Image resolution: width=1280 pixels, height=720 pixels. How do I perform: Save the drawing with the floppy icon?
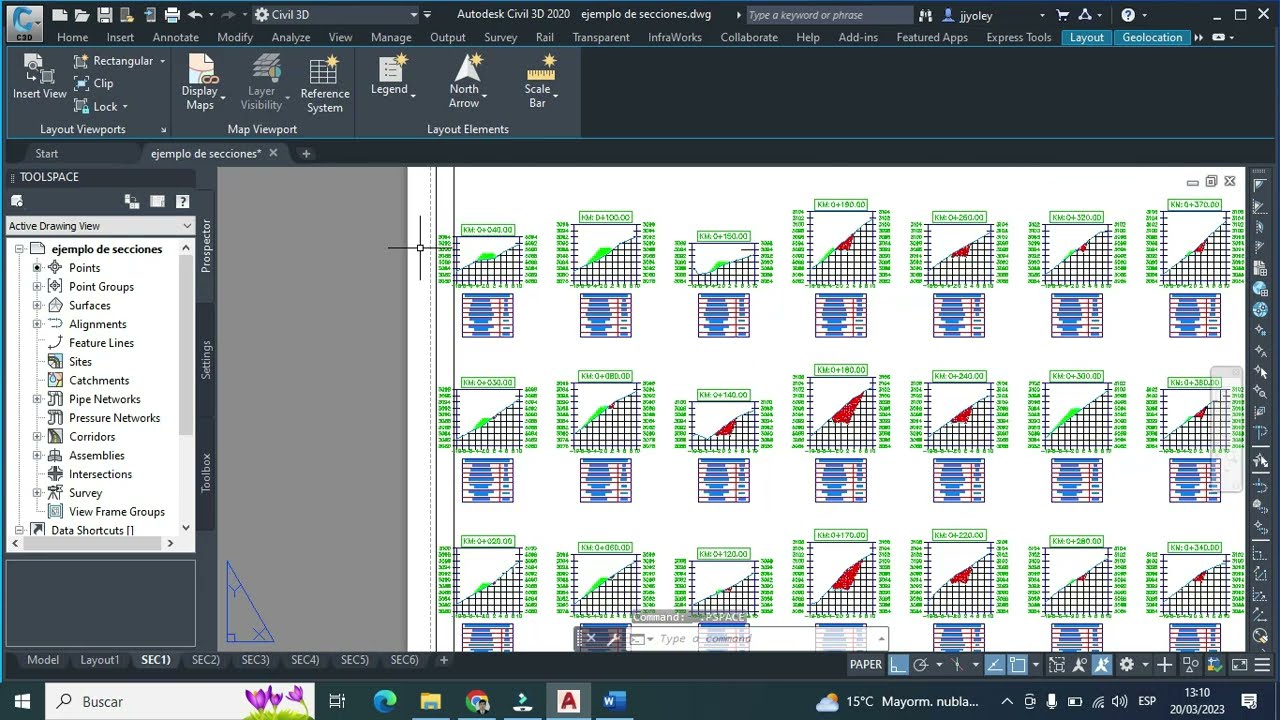pos(104,15)
